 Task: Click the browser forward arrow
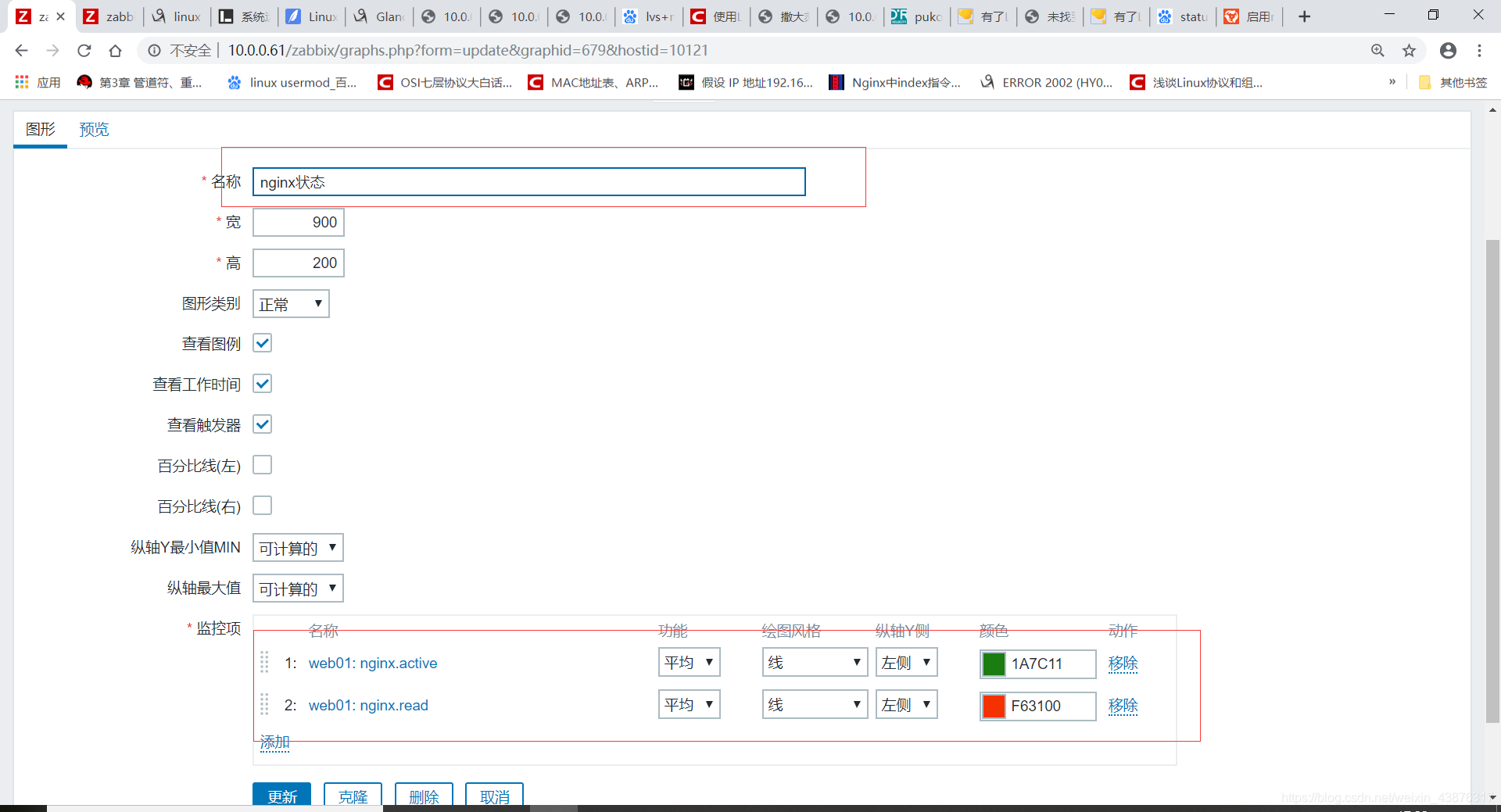tap(52, 50)
